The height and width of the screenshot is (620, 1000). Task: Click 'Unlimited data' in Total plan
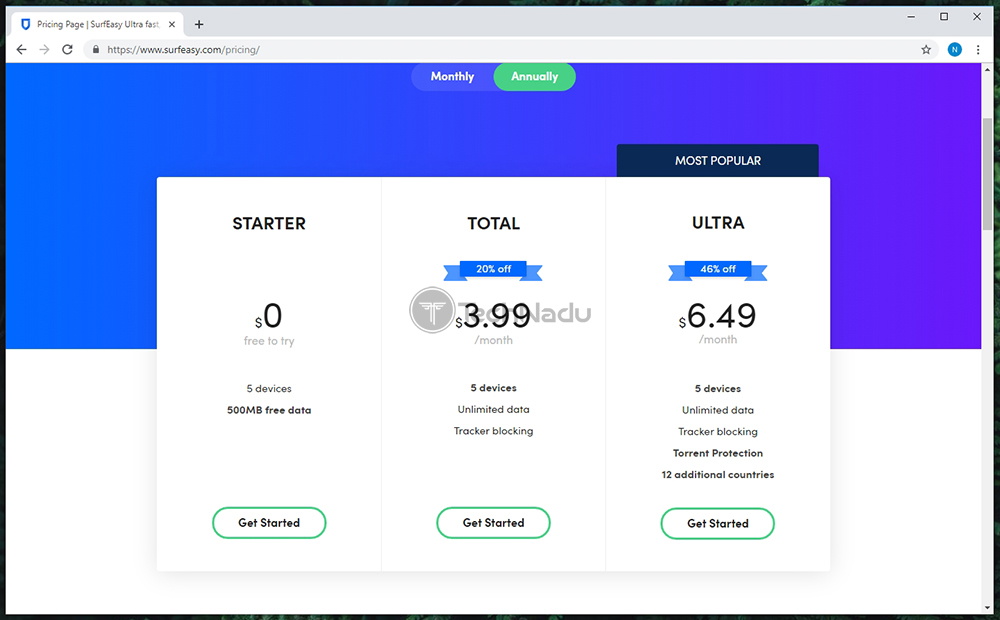pyautogui.click(x=494, y=410)
